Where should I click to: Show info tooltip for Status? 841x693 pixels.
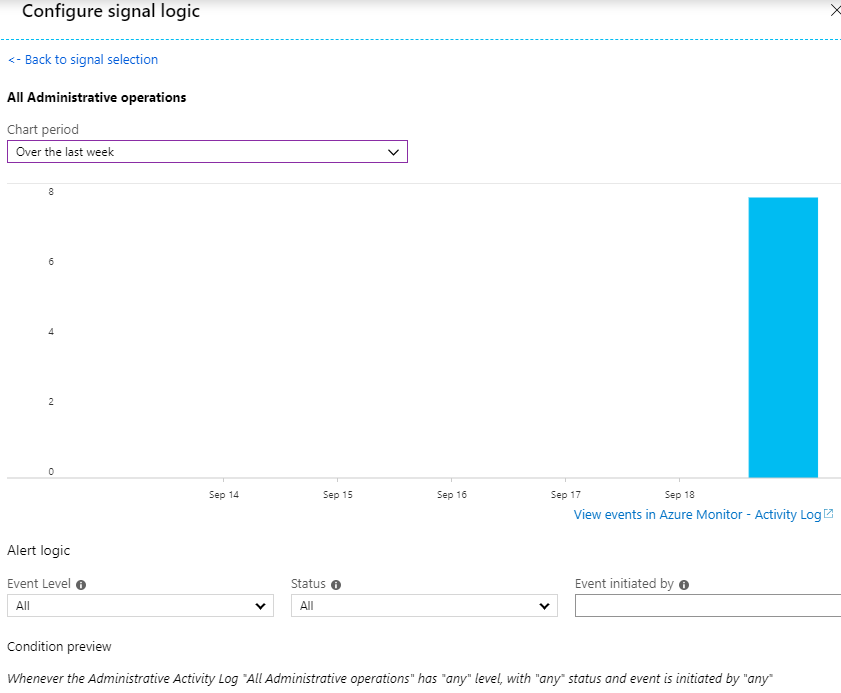pyautogui.click(x=336, y=585)
